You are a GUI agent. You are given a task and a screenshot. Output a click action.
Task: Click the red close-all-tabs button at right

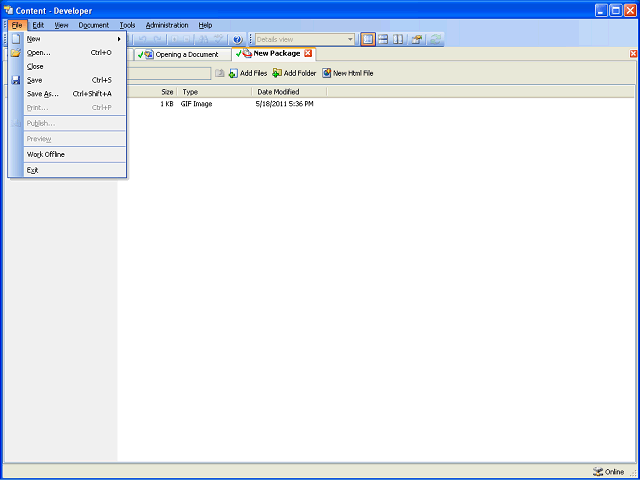pyautogui.click(x=633, y=54)
